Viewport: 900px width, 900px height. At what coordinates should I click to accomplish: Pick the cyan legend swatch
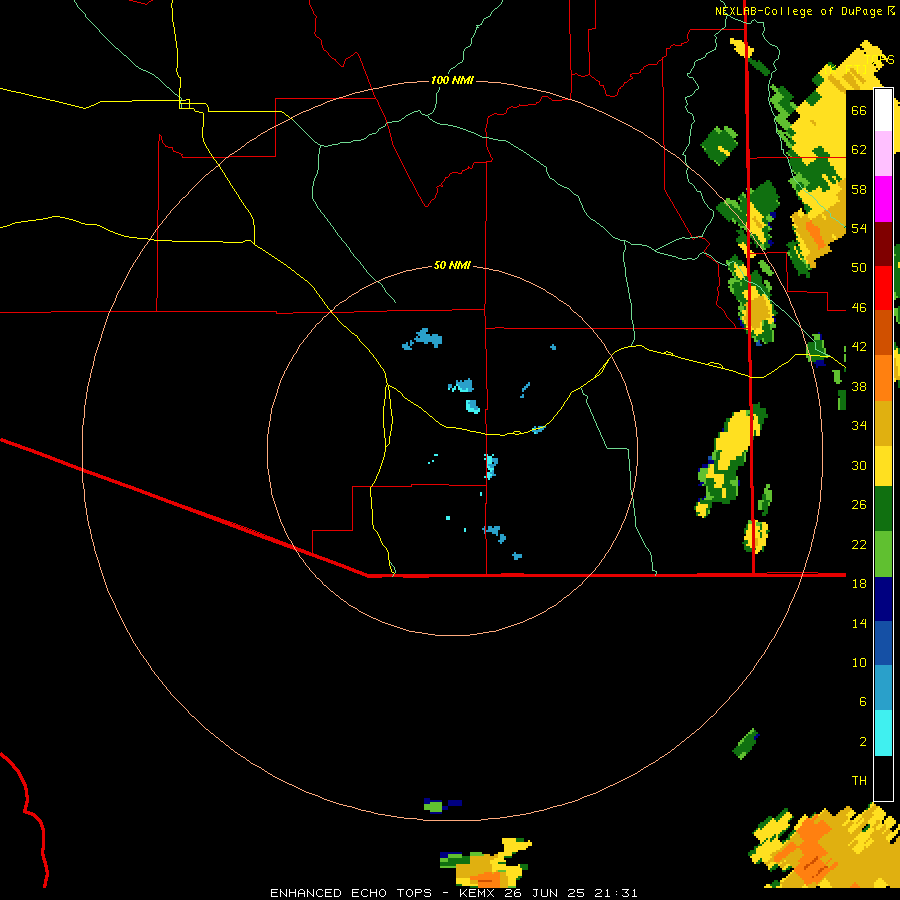(x=883, y=733)
